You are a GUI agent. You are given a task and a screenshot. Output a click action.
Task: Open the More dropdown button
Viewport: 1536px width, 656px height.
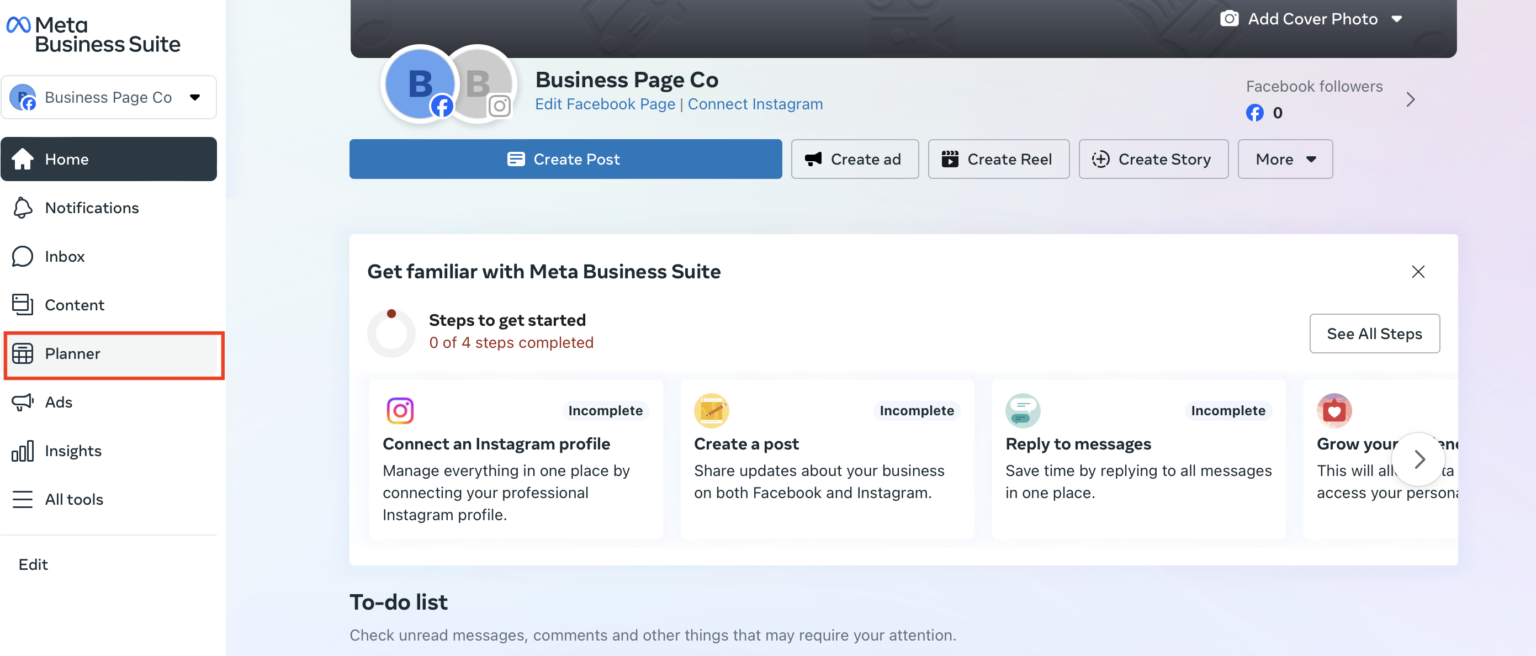tap(1285, 159)
